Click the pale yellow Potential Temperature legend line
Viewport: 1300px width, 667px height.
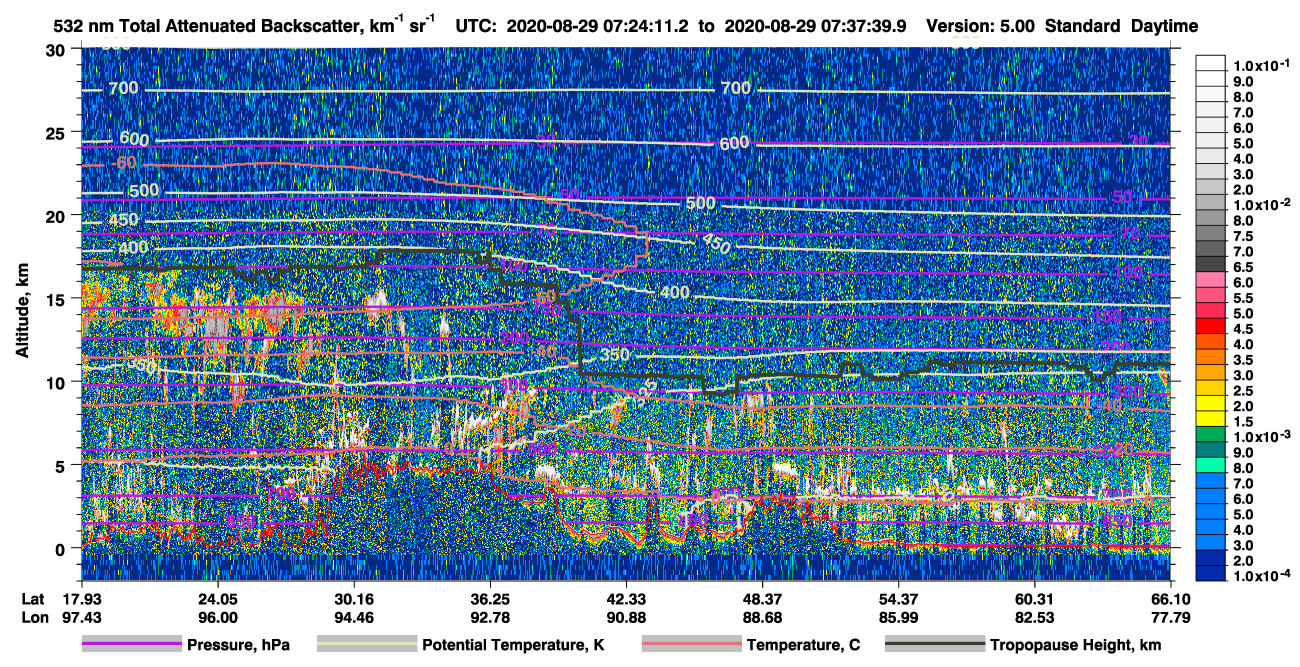point(367,645)
